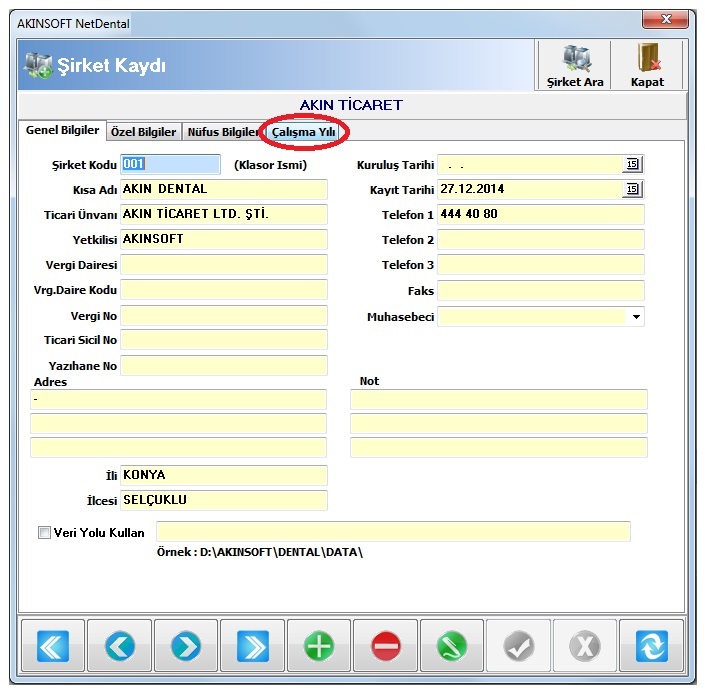The height and width of the screenshot is (694, 705).
Task: Go to previous record arrow button
Action: tap(120, 646)
